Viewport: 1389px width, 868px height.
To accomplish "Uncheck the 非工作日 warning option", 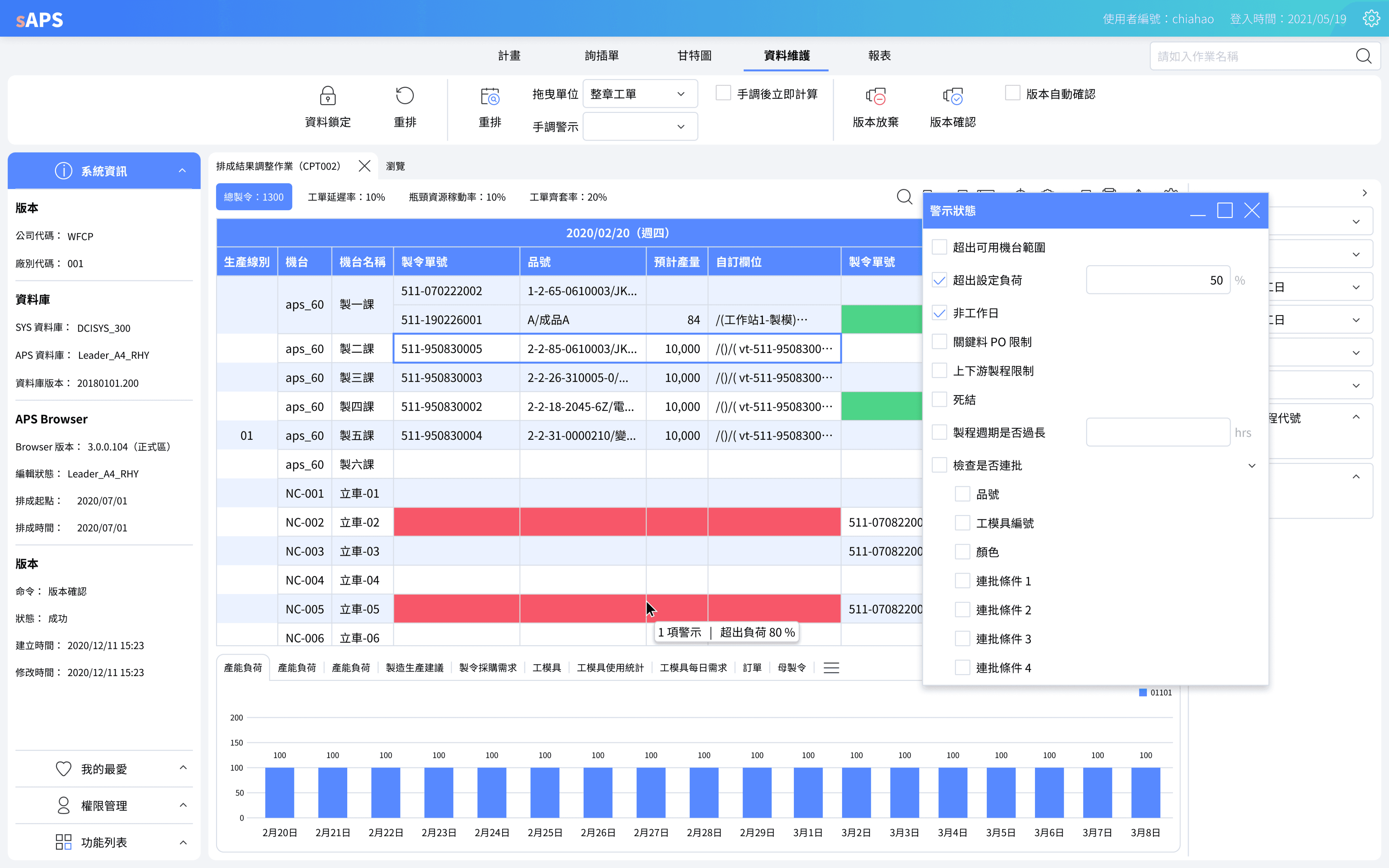I will click(x=940, y=313).
